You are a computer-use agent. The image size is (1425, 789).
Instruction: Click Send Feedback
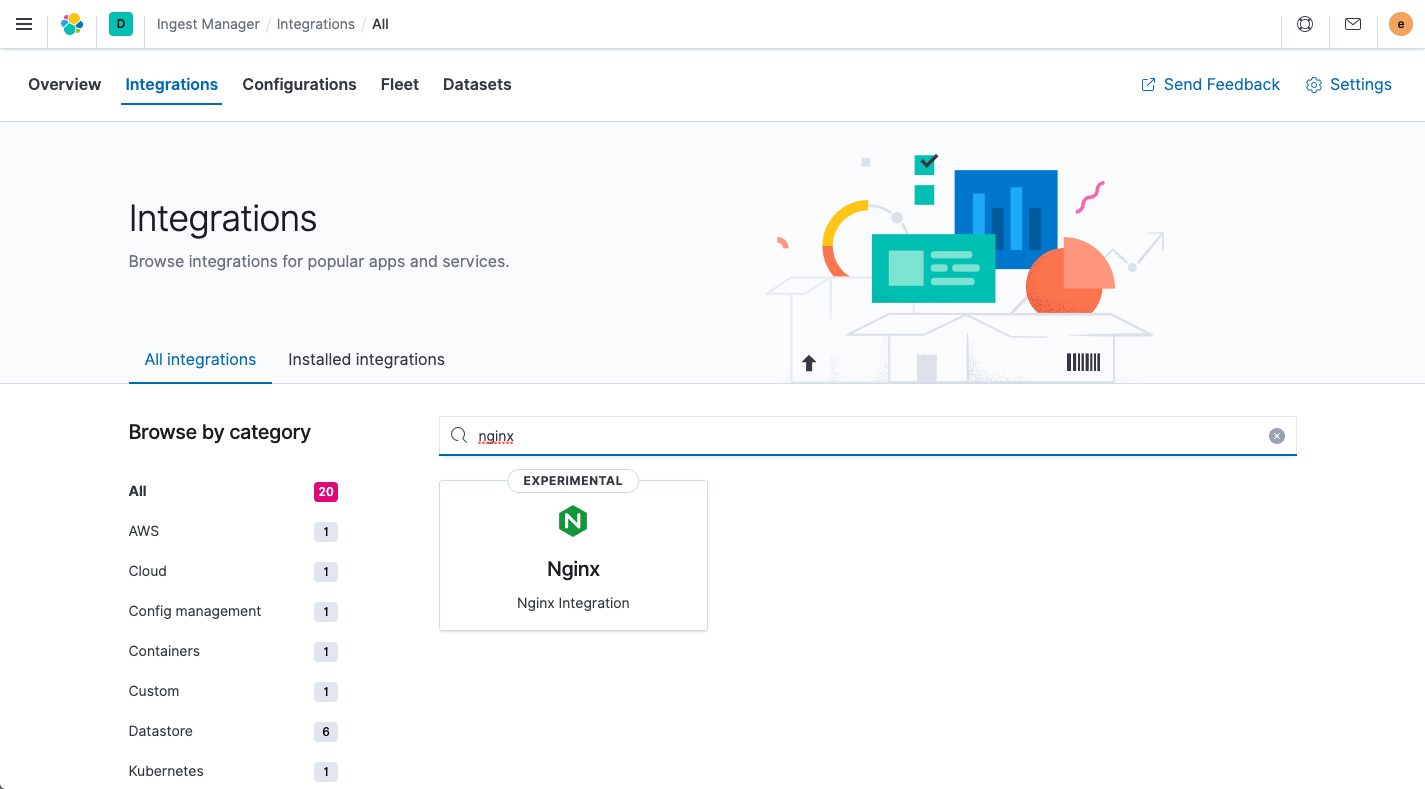pos(1210,84)
